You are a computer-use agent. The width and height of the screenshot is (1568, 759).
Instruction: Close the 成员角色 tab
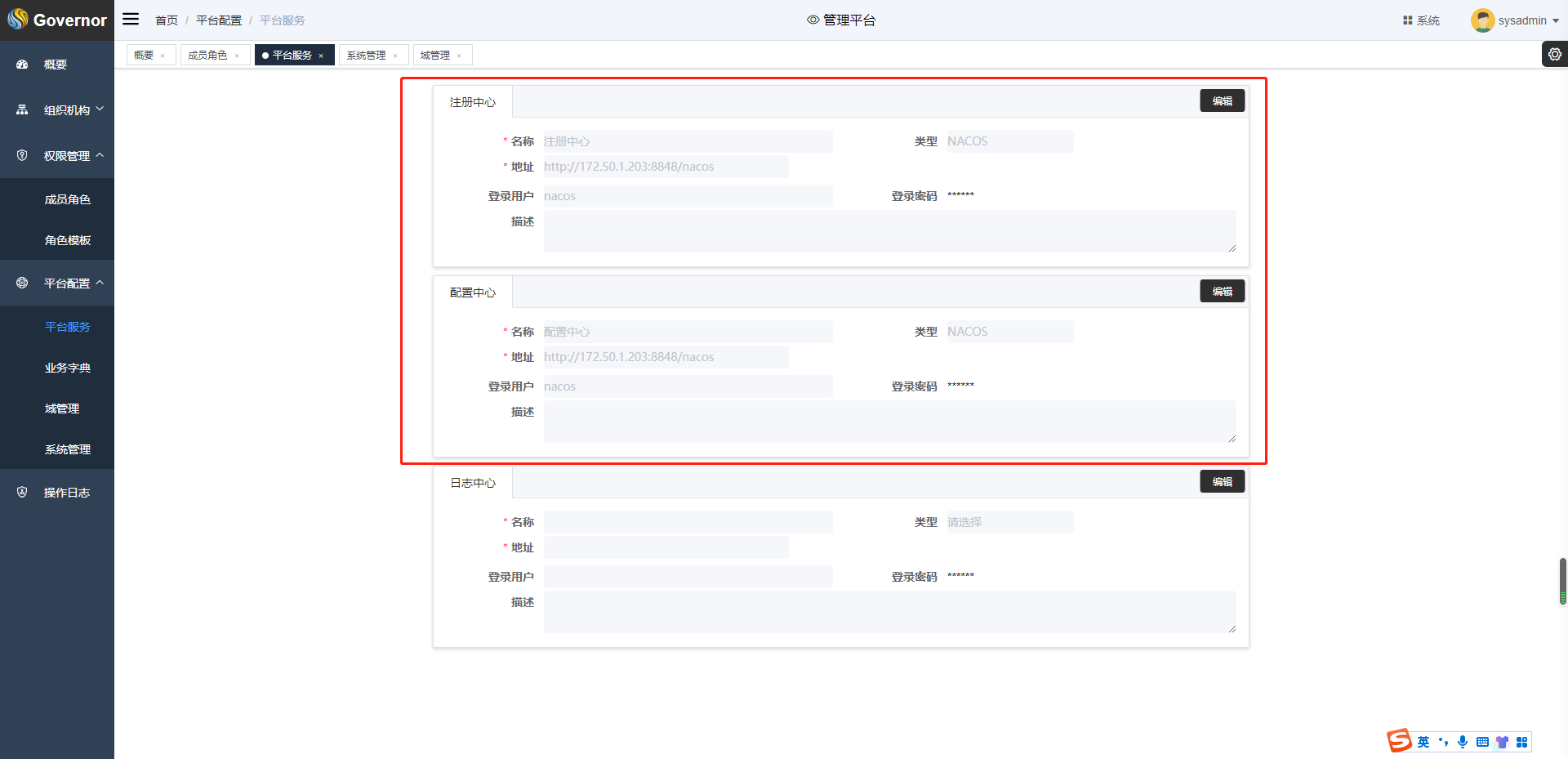tap(237, 56)
